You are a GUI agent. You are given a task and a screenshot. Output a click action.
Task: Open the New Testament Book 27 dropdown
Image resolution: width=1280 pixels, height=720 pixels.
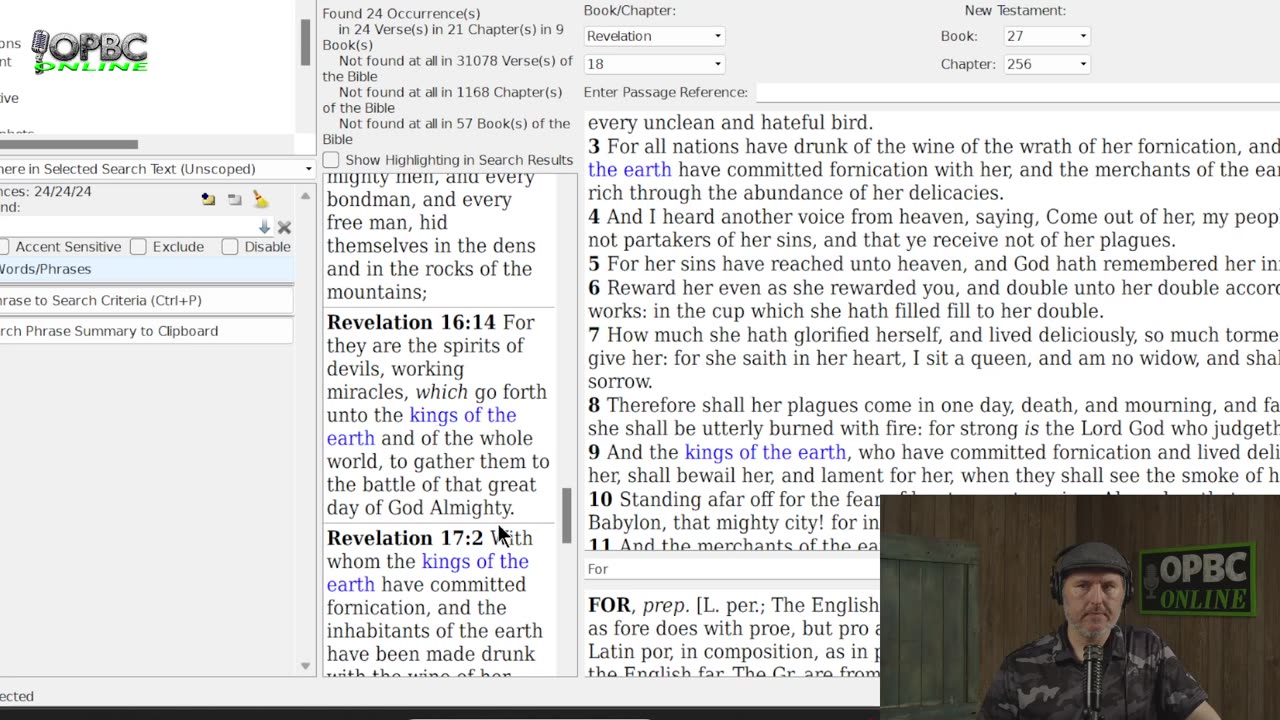(1046, 36)
